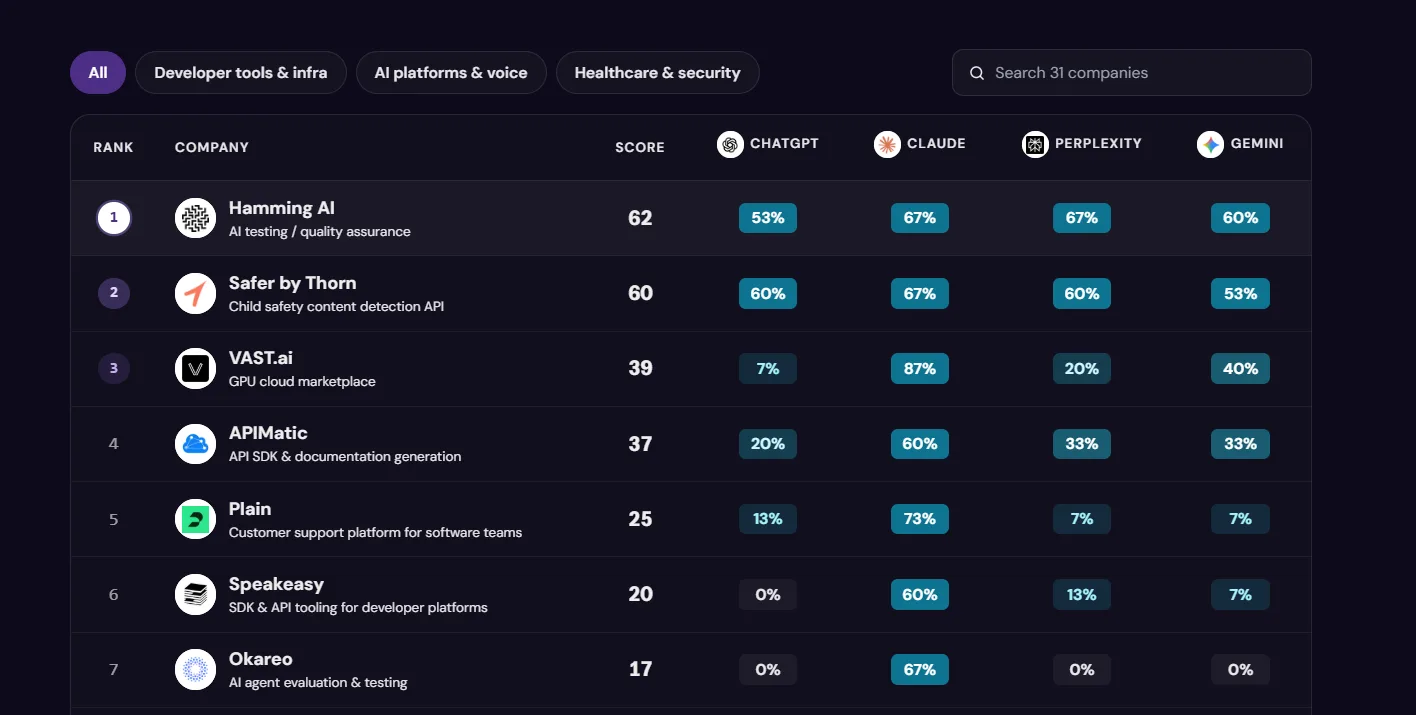Click the VAST.ai logo
This screenshot has width=1416, height=715.
195,368
